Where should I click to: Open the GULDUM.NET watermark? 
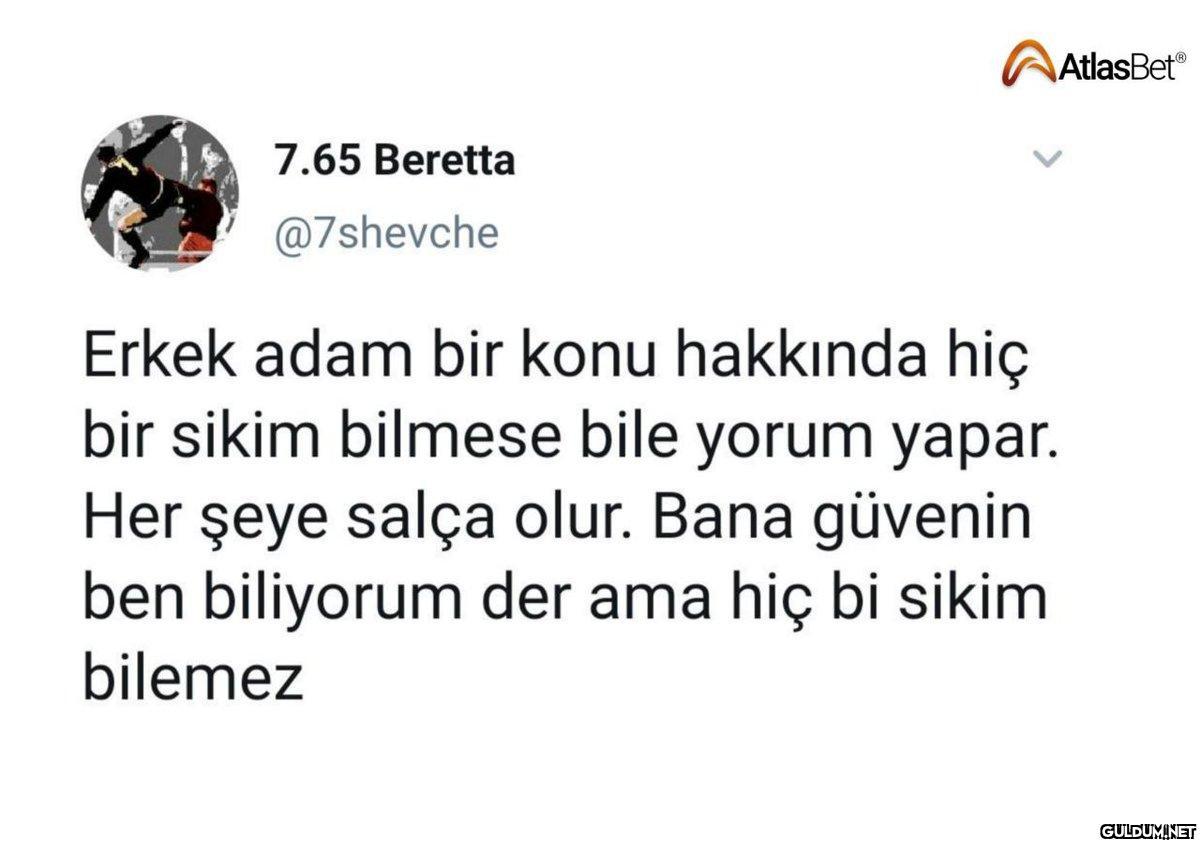1148,830
